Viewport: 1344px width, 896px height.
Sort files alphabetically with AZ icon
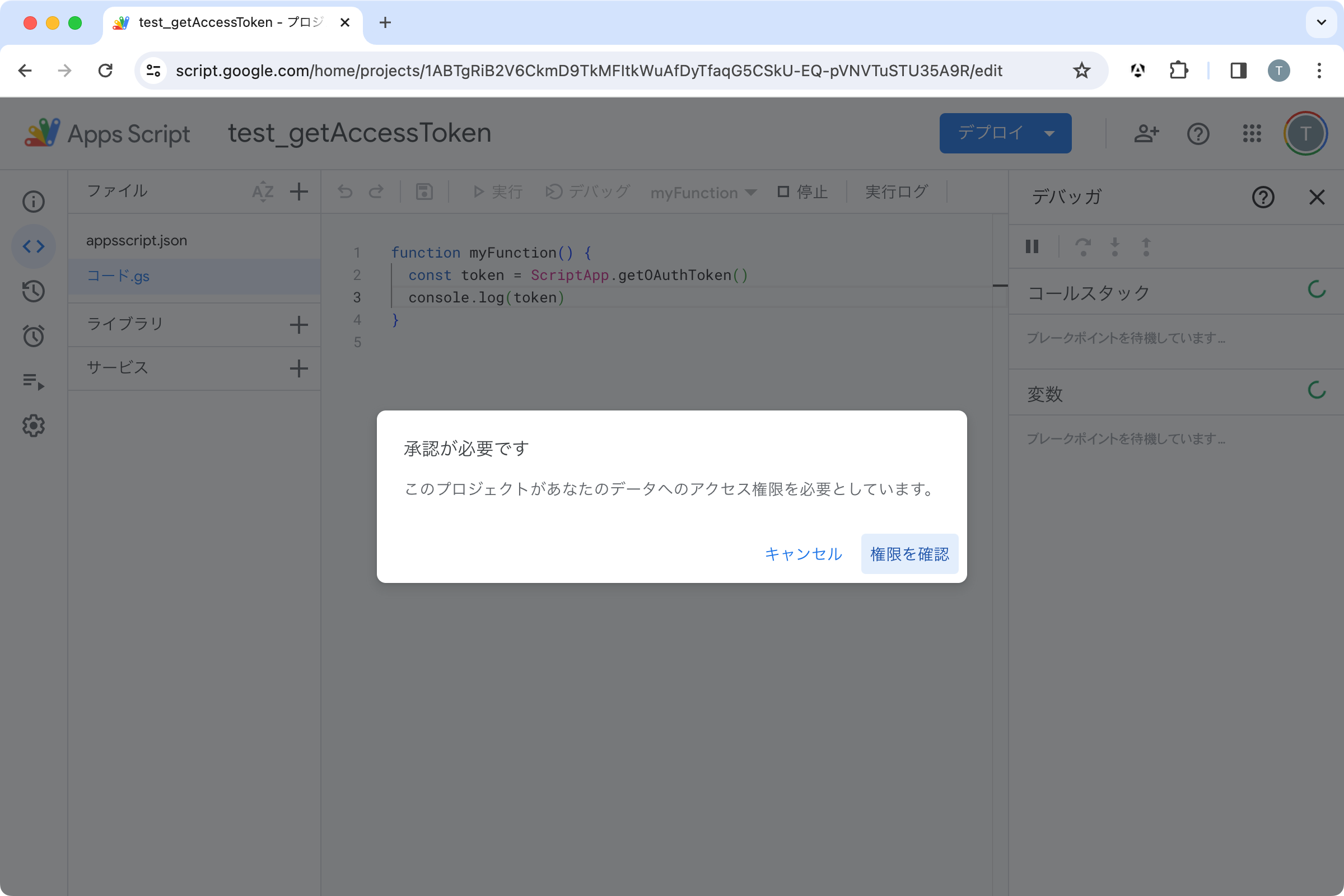[x=263, y=192]
